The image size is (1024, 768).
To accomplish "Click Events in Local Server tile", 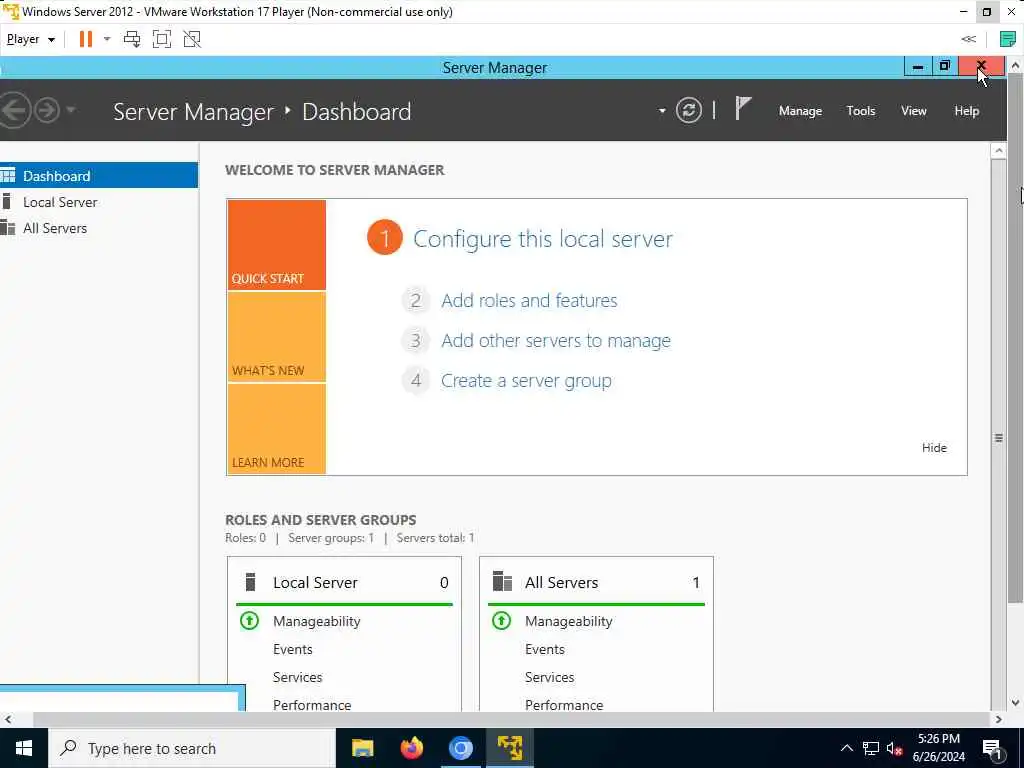I will click(x=293, y=649).
